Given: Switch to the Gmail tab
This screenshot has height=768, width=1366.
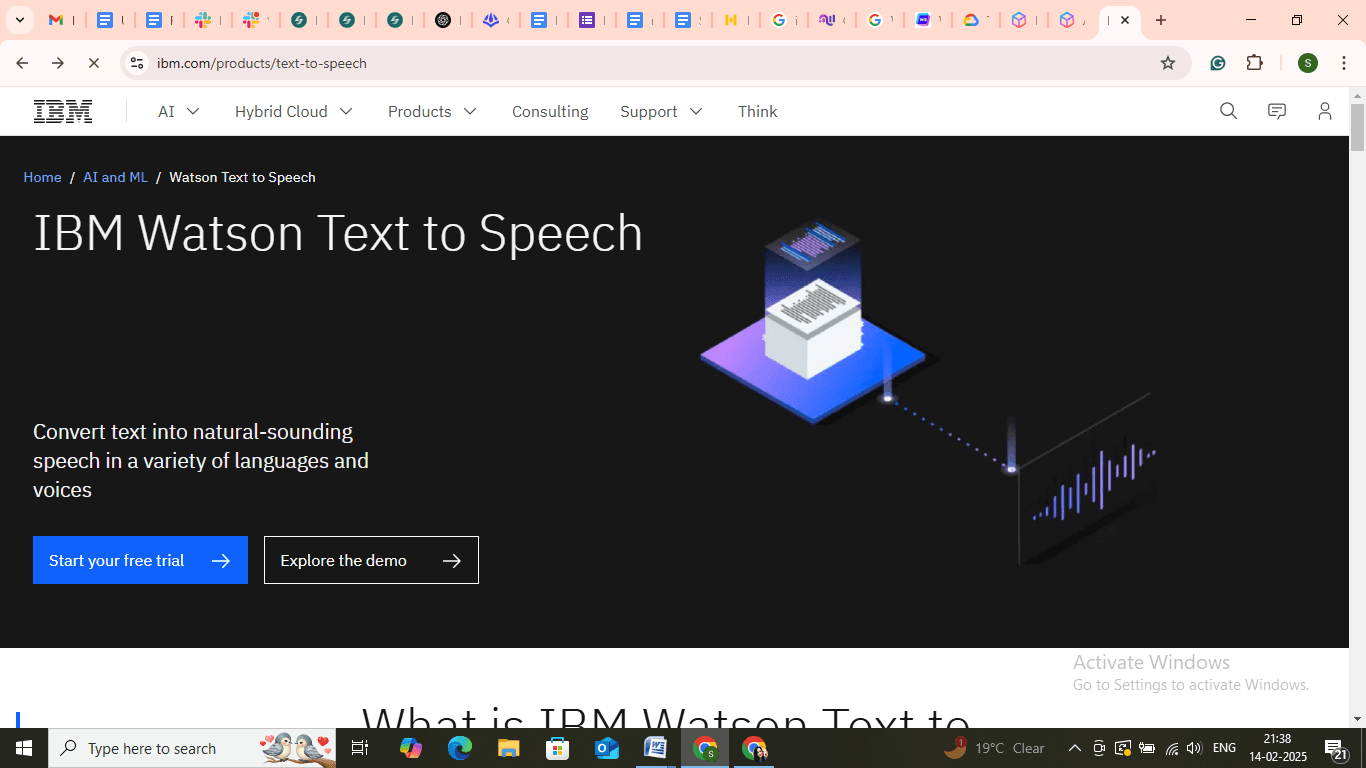Looking at the screenshot, I should pos(60,20).
